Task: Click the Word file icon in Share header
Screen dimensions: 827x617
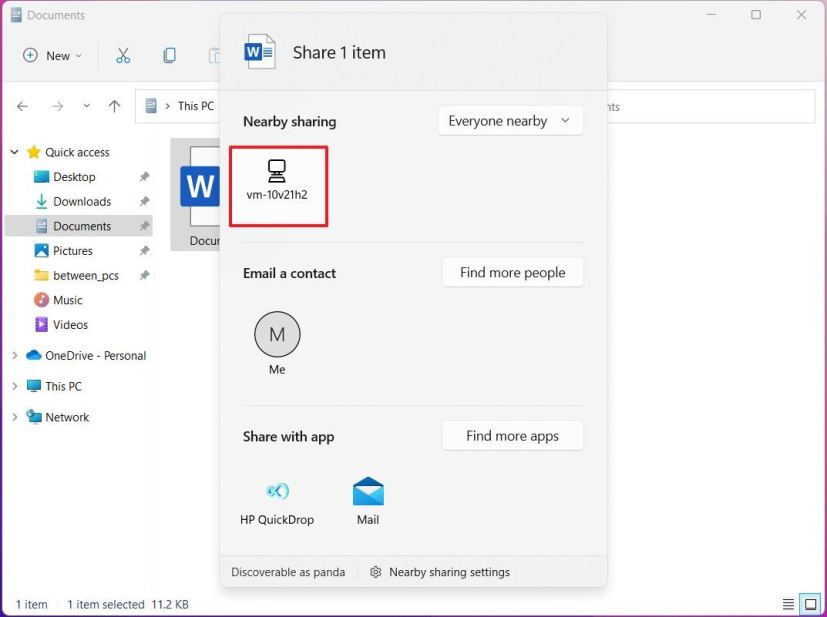Action: click(259, 52)
